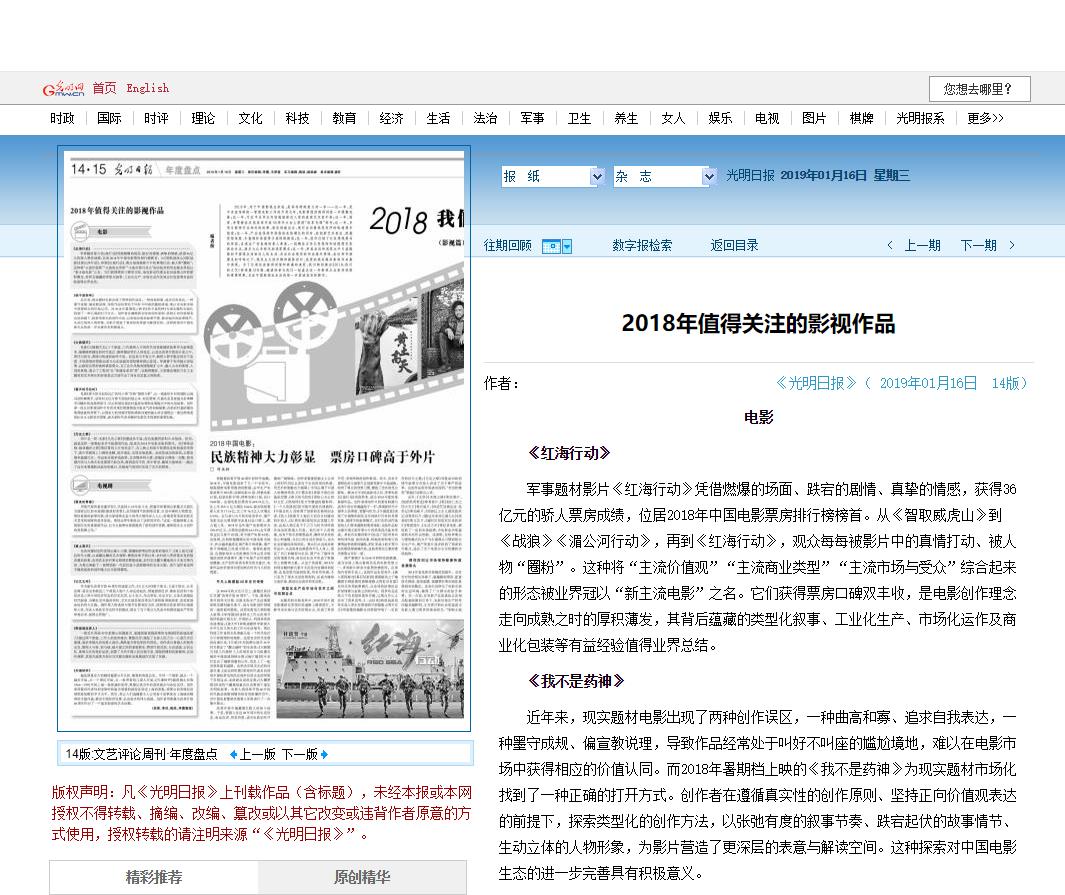1065x895 pixels.
Task: Expand the arrow next to the calendar icon
Action: click(x=567, y=246)
